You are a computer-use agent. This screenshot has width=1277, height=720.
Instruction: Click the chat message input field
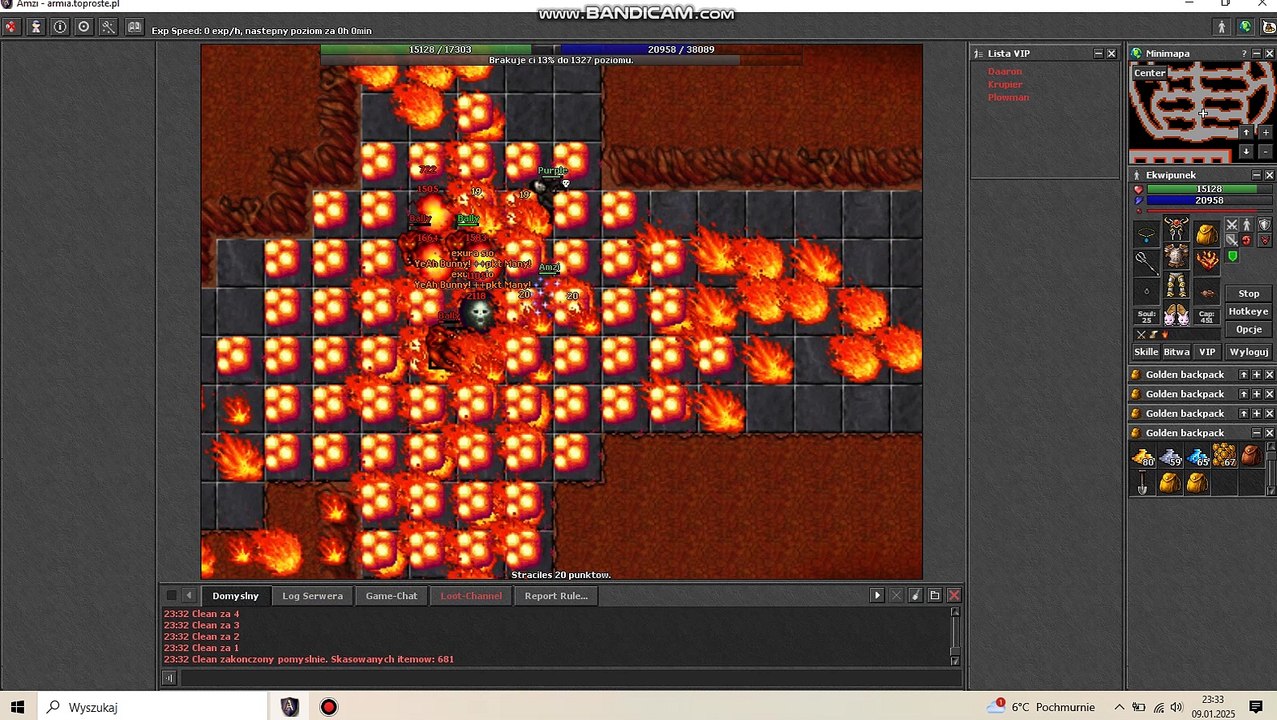[x=570, y=678]
